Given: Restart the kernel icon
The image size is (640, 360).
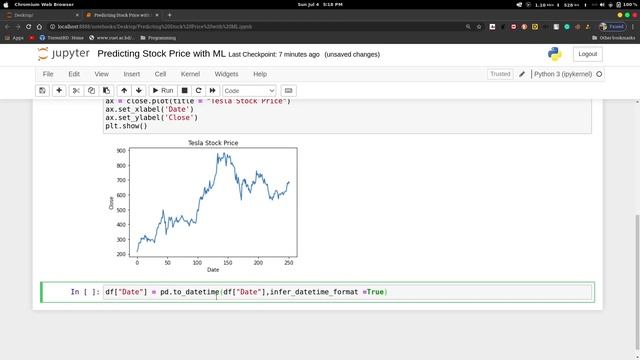Looking at the screenshot, I should point(198,91).
